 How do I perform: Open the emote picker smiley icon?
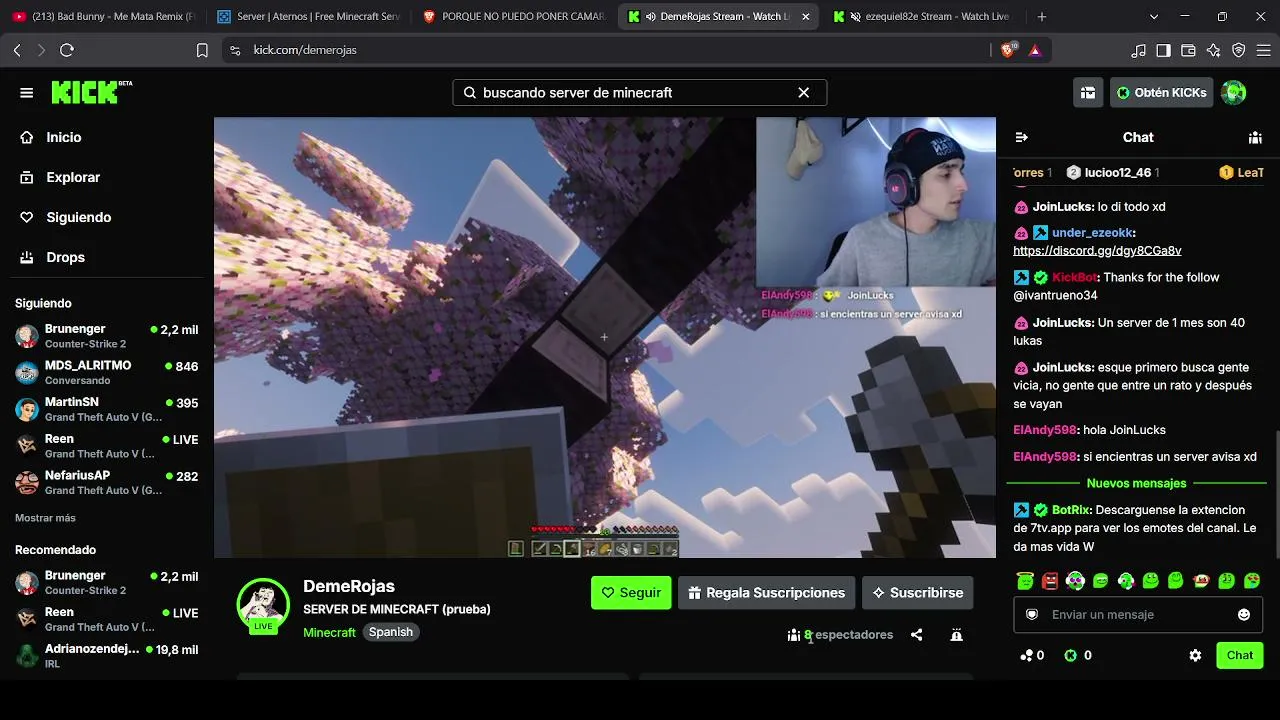pyautogui.click(x=1244, y=614)
